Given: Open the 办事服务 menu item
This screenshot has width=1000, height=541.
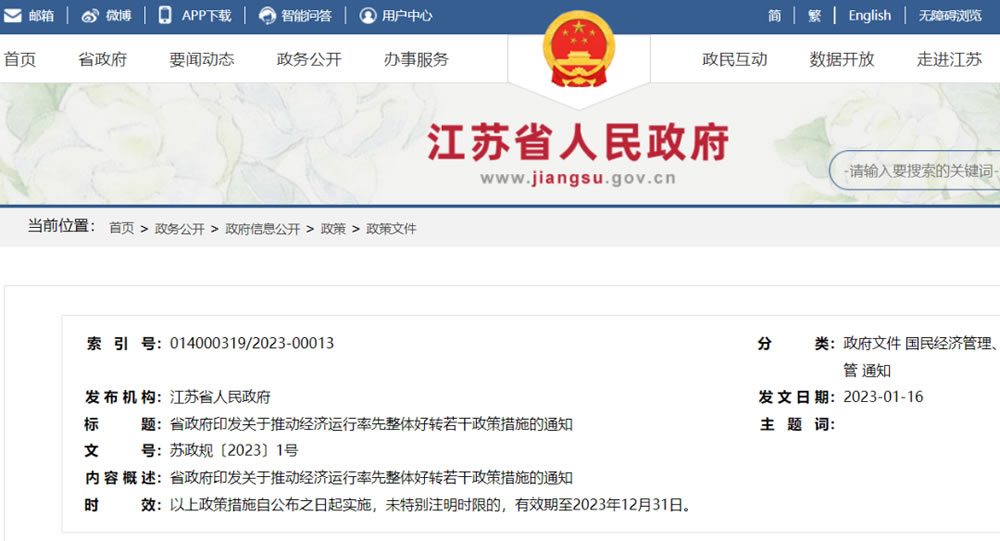Looking at the screenshot, I should point(416,59).
